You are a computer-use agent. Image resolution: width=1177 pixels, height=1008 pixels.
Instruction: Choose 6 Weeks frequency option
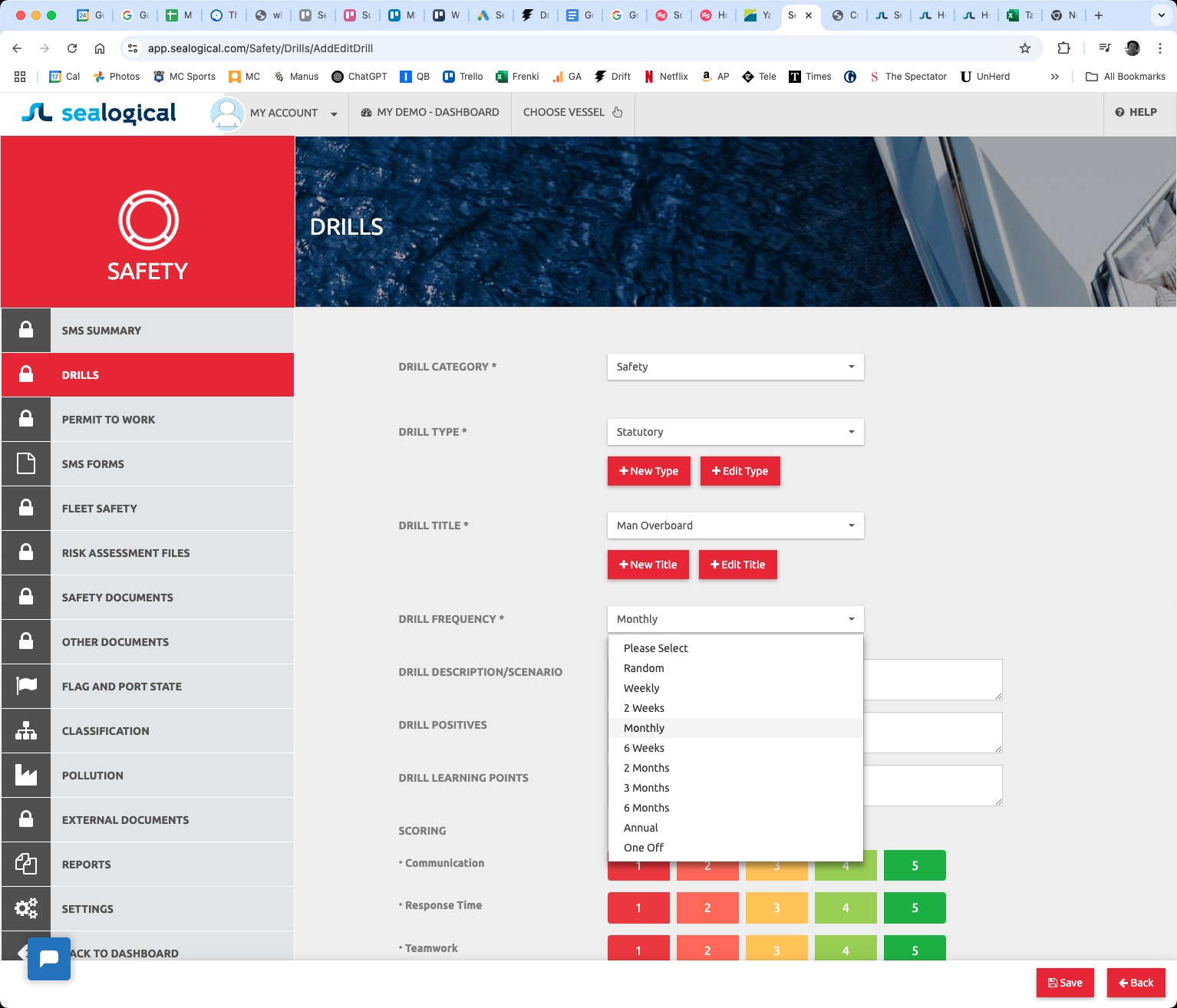(735, 748)
